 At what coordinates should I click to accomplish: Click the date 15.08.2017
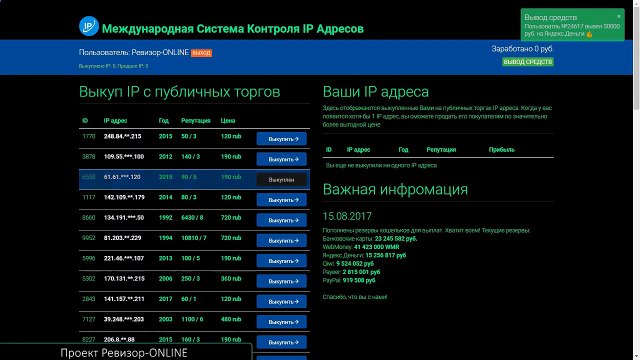pyautogui.click(x=347, y=216)
